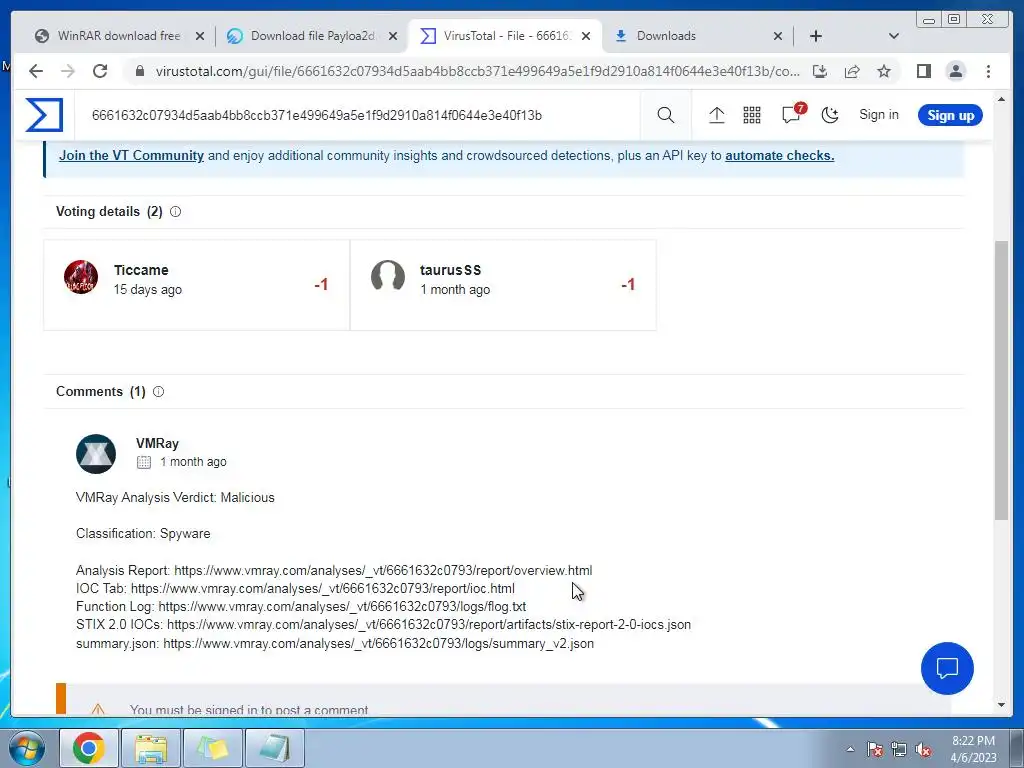1024x768 pixels.
Task: Switch to the WinRAR download free tab
Action: pyautogui.click(x=119, y=36)
